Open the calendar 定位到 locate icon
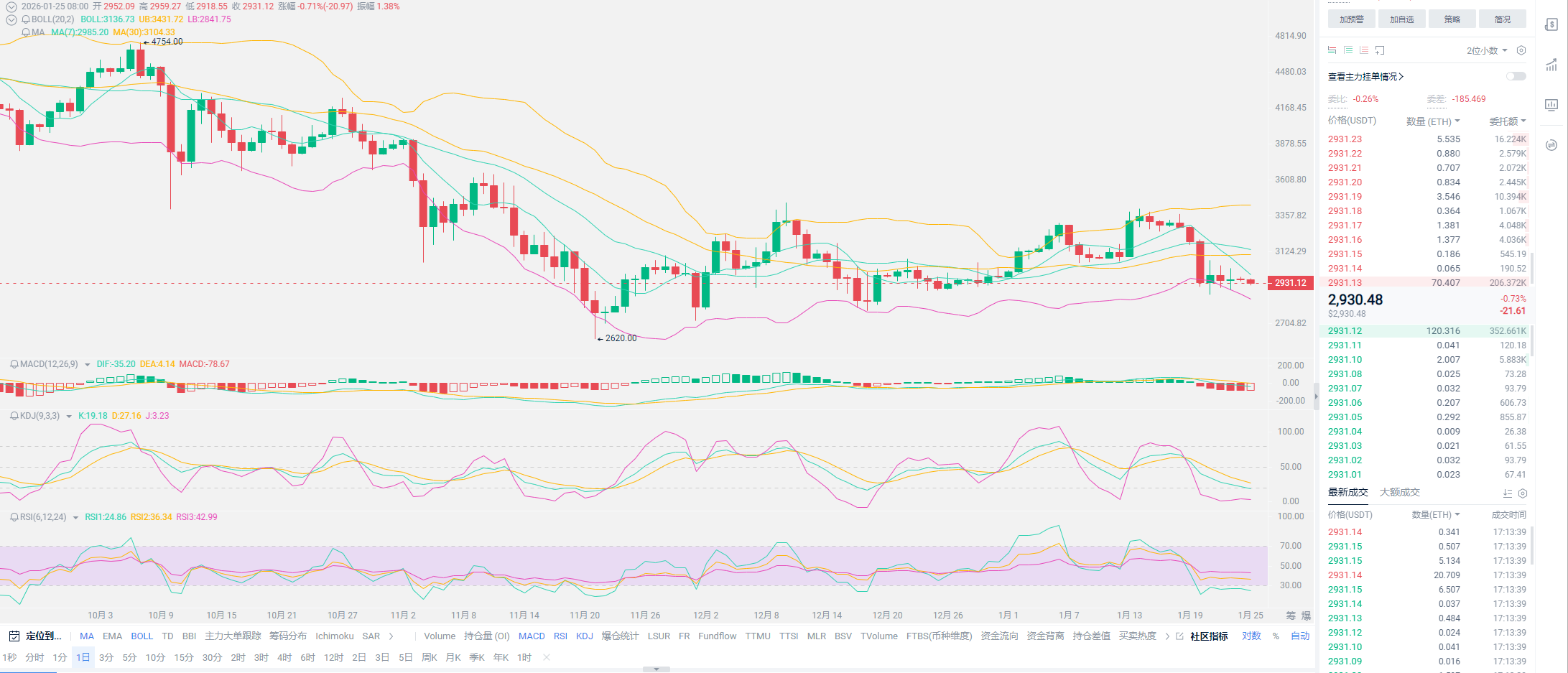 click(x=14, y=636)
